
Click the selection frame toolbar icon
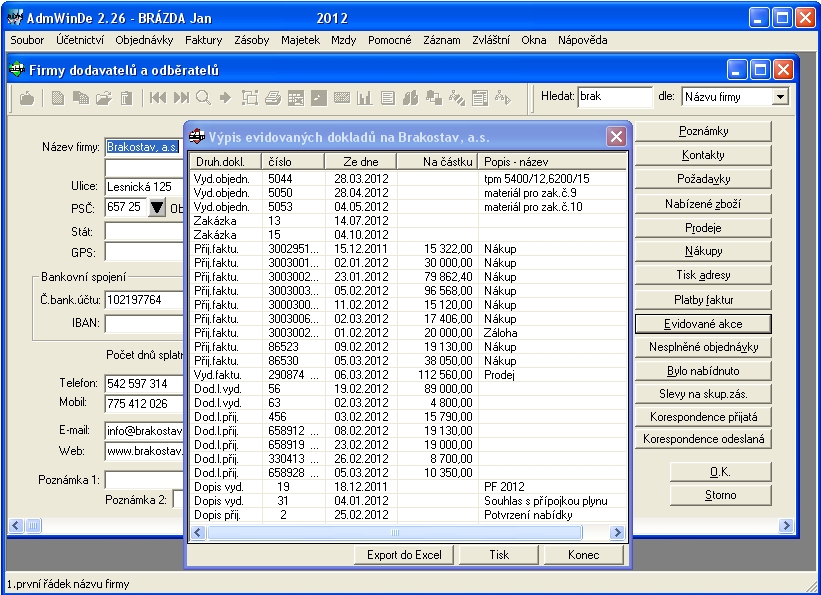tap(250, 98)
